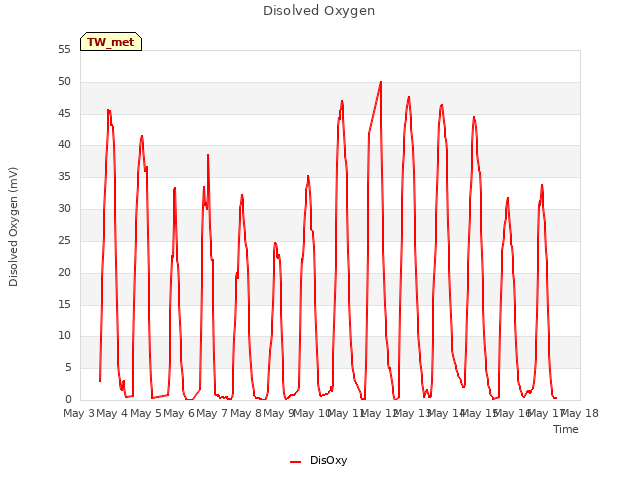This screenshot has width=640, height=480.
Task: Click the TW_met label badge
Action: 111,42
